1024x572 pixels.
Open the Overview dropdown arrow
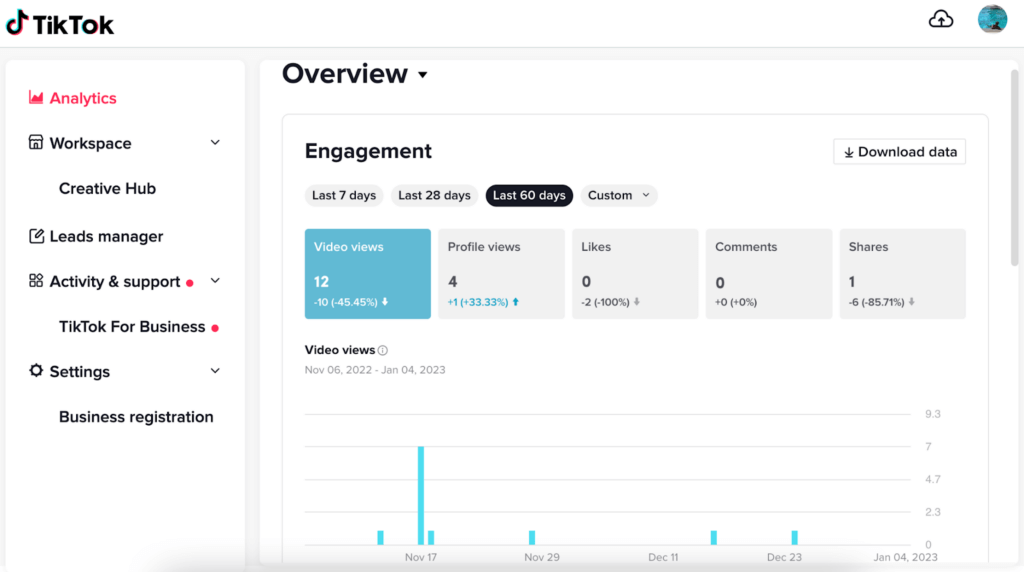423,75
